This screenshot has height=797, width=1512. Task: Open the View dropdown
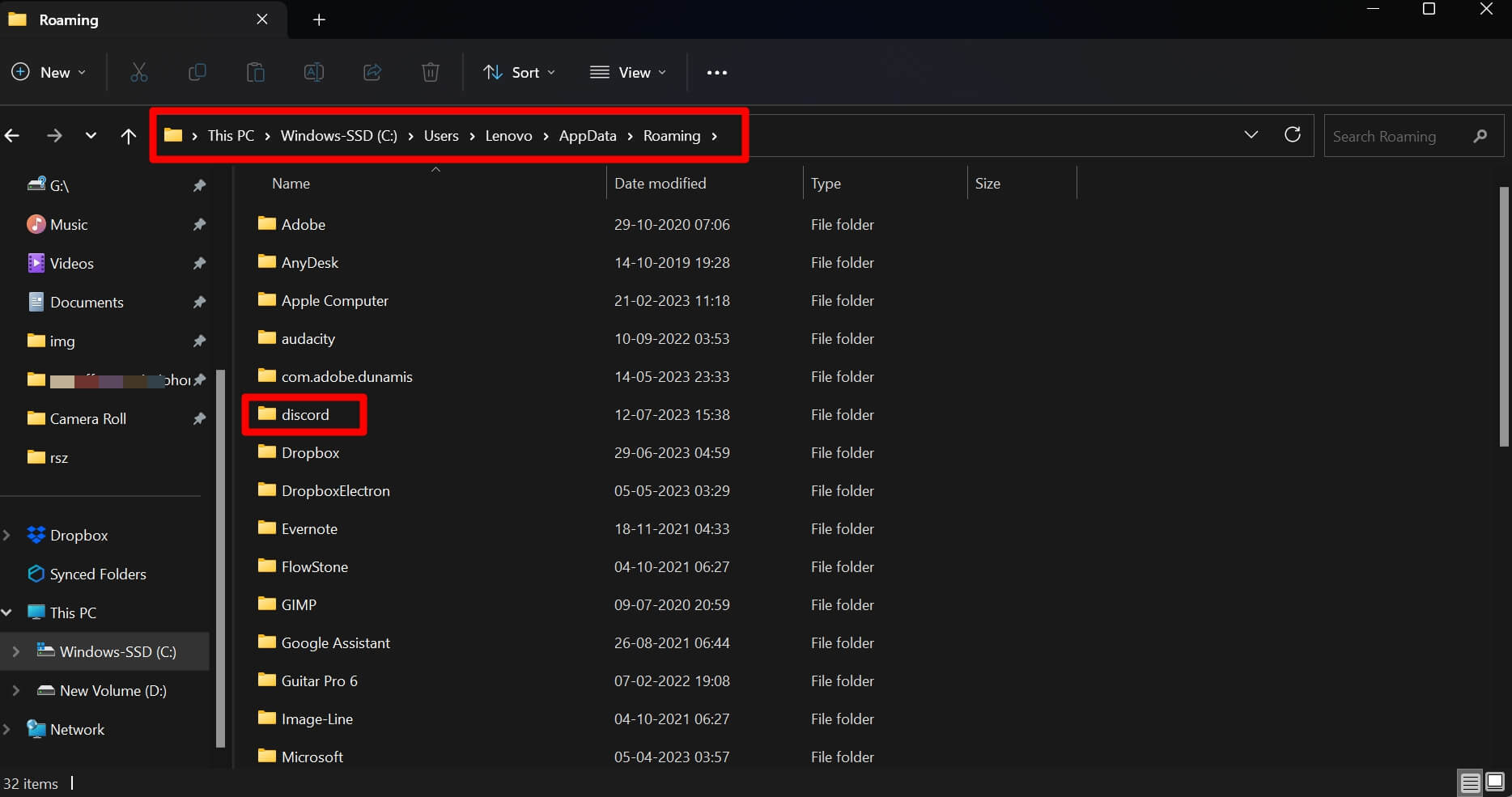[628, 72]
